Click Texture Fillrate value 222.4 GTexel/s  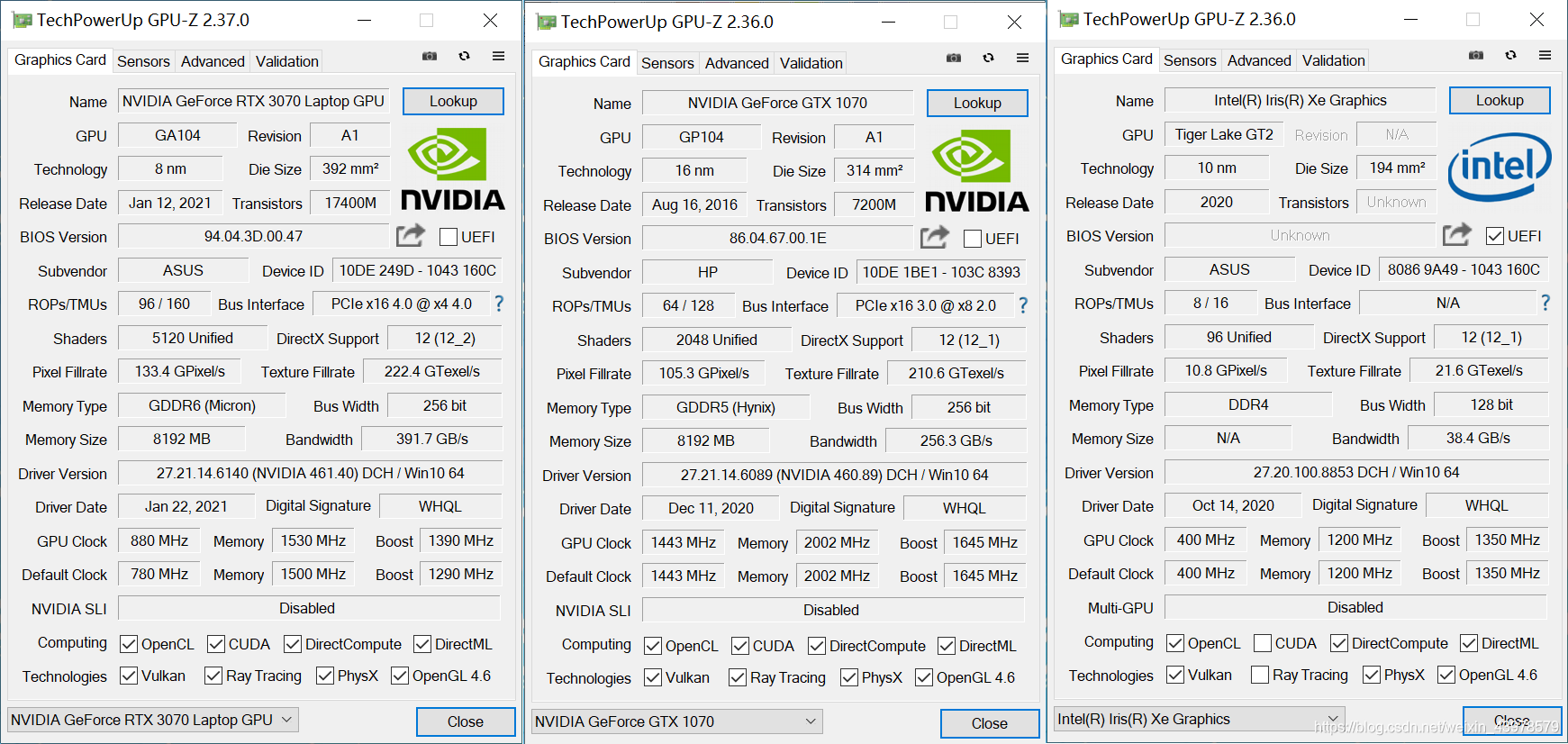(432, 371)
